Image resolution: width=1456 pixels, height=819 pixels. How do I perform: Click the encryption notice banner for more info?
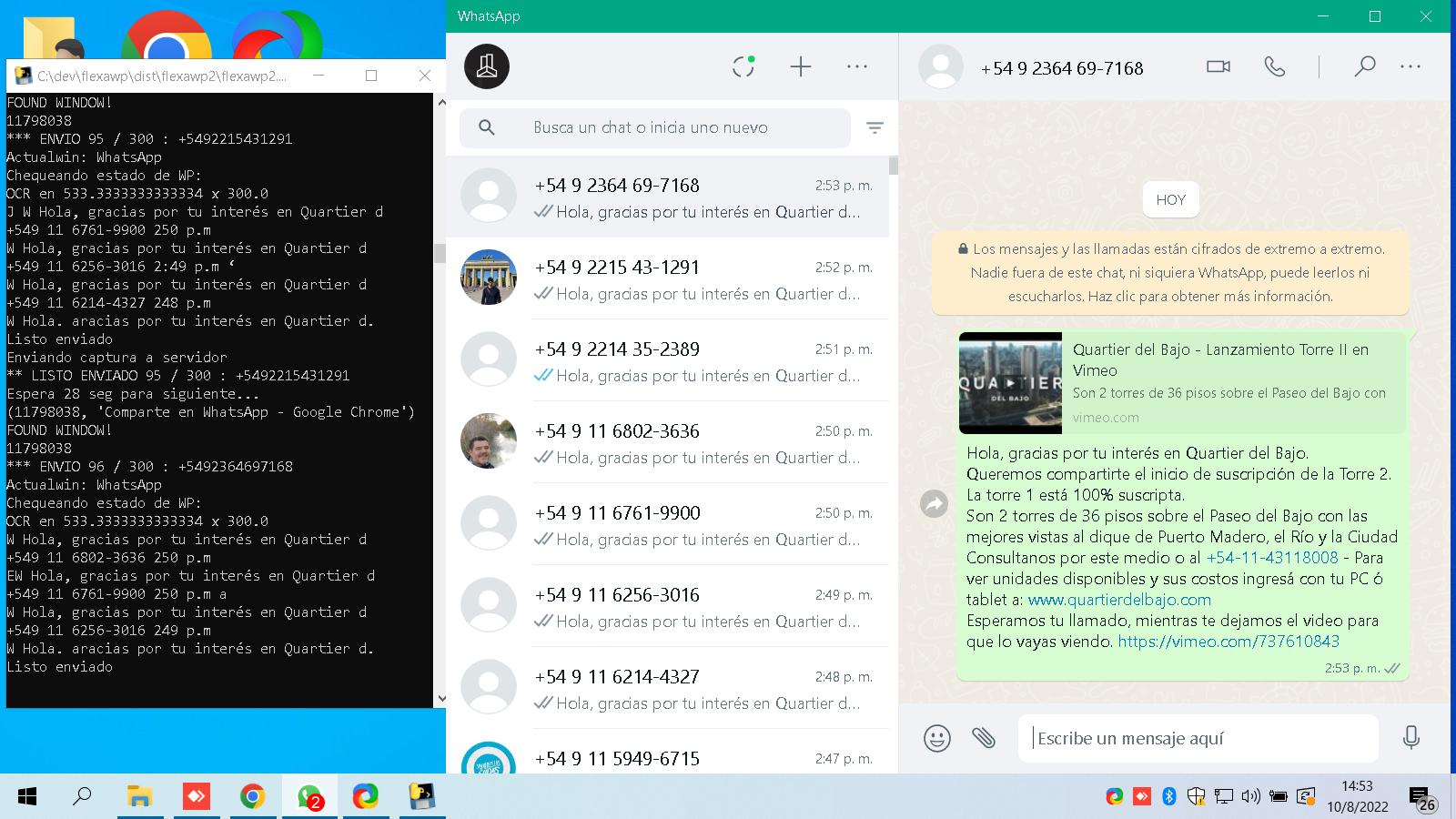(x=1170, y=272)
